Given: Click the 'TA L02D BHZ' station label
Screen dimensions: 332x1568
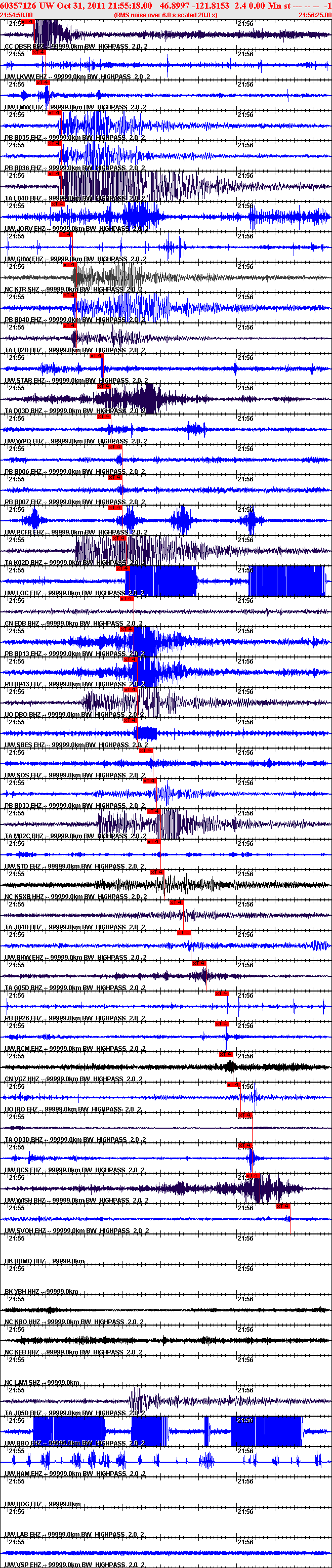Looking at the screenshot, I should point(24,351).
